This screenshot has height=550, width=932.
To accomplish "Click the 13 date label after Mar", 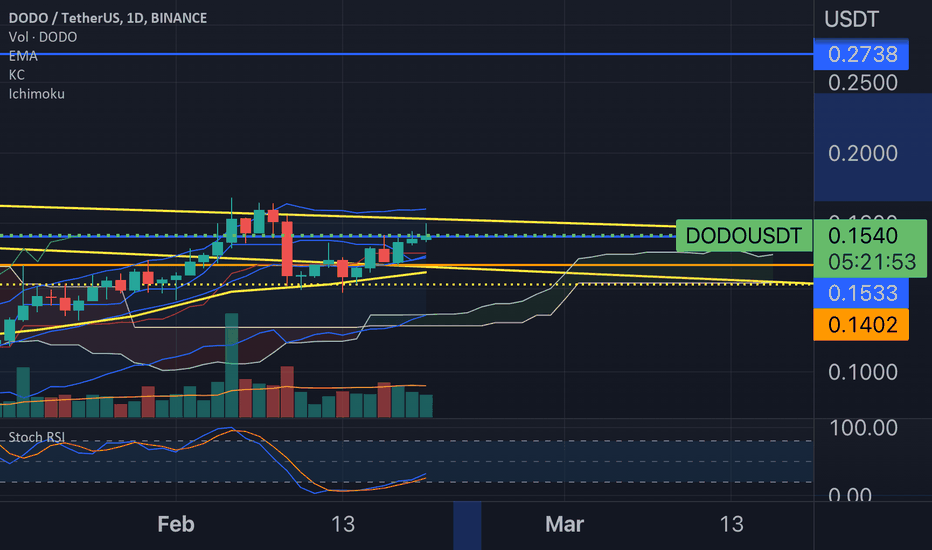I will (x=731, y=524).
